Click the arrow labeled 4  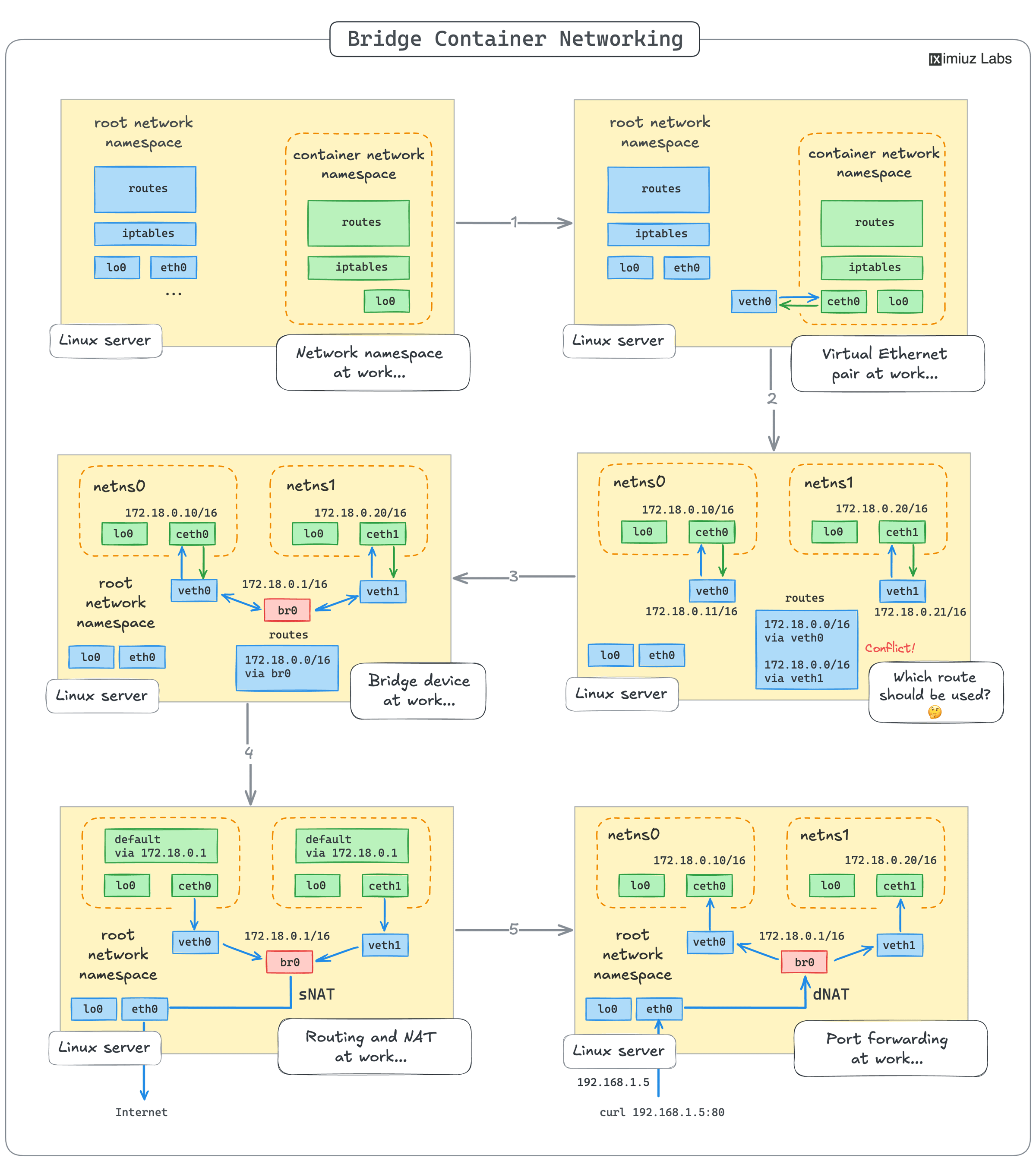249,752
